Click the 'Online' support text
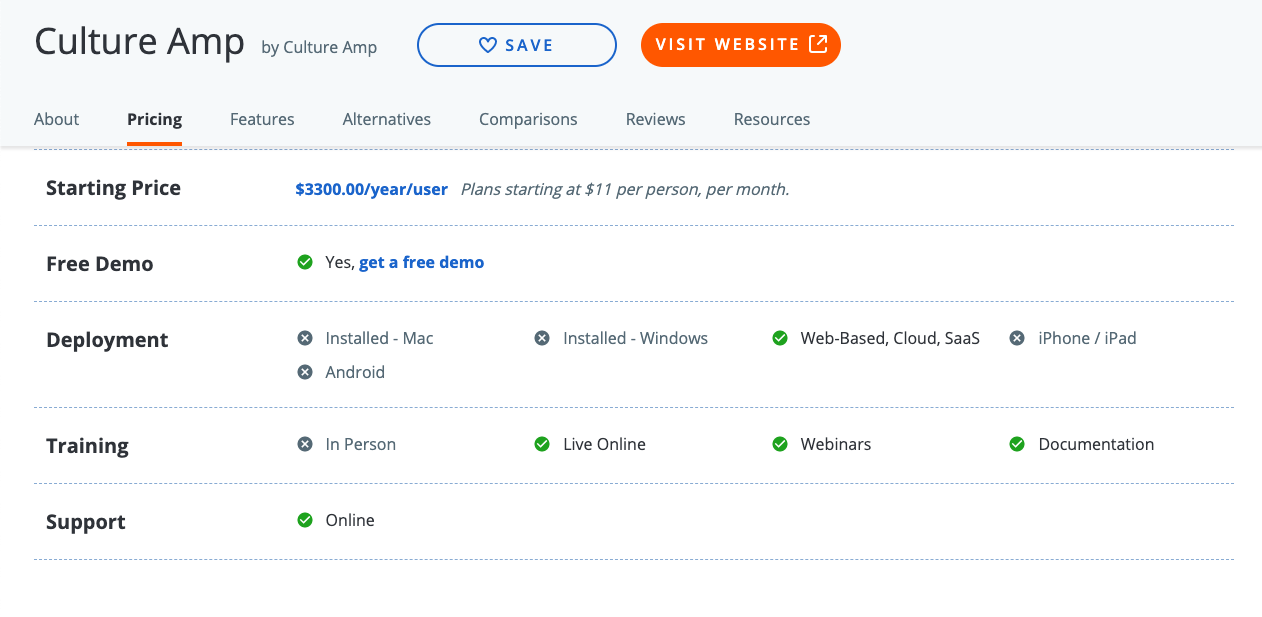1262x617 pixels. (350, 520)
